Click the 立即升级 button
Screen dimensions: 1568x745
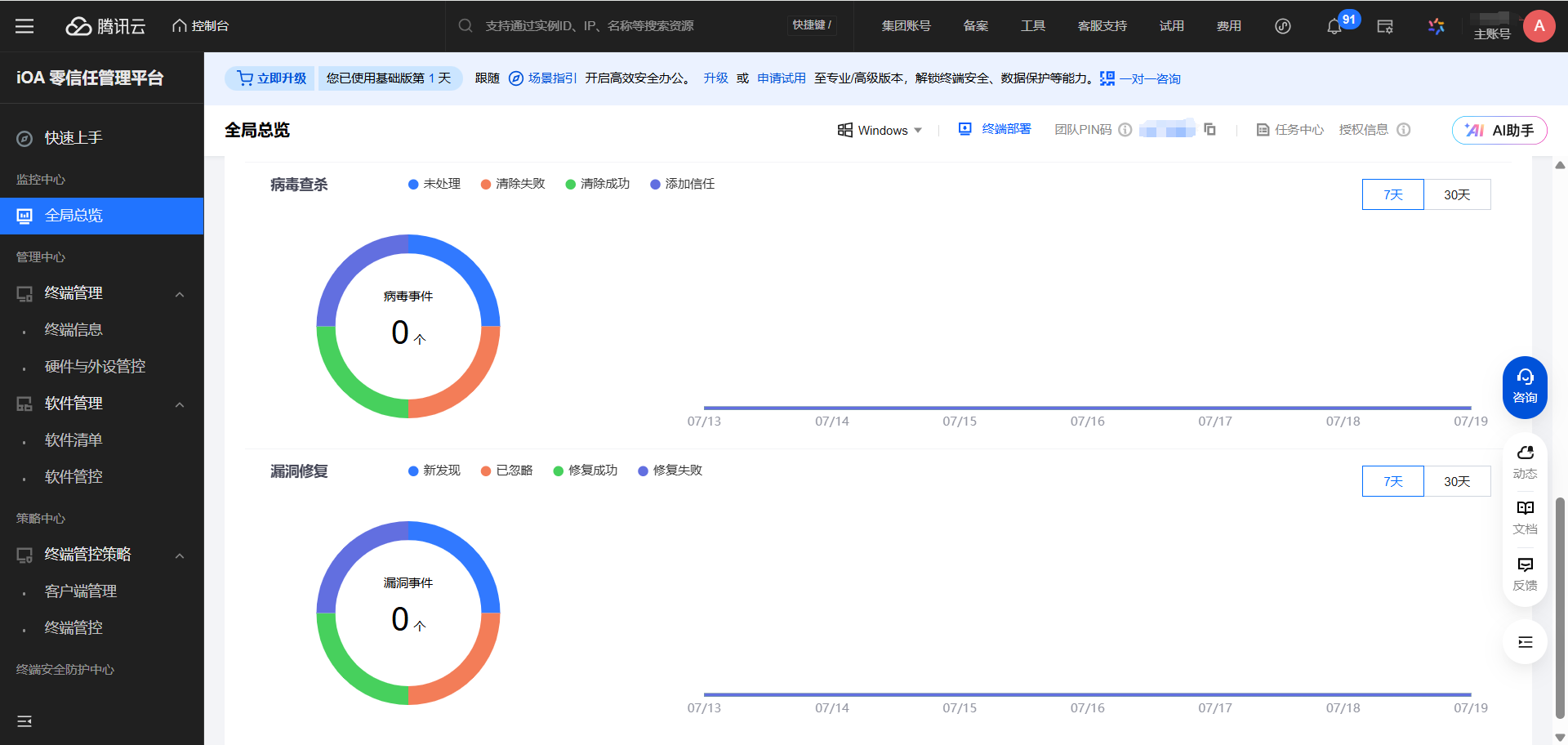click(x=271, y=78)
